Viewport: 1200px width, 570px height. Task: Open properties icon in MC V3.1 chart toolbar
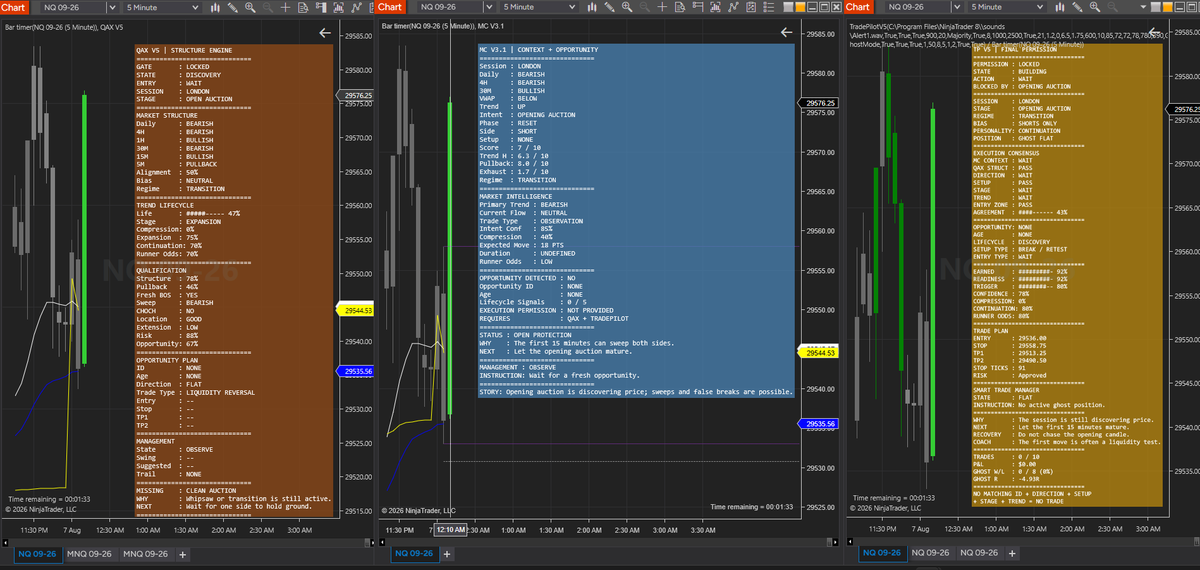751,7
